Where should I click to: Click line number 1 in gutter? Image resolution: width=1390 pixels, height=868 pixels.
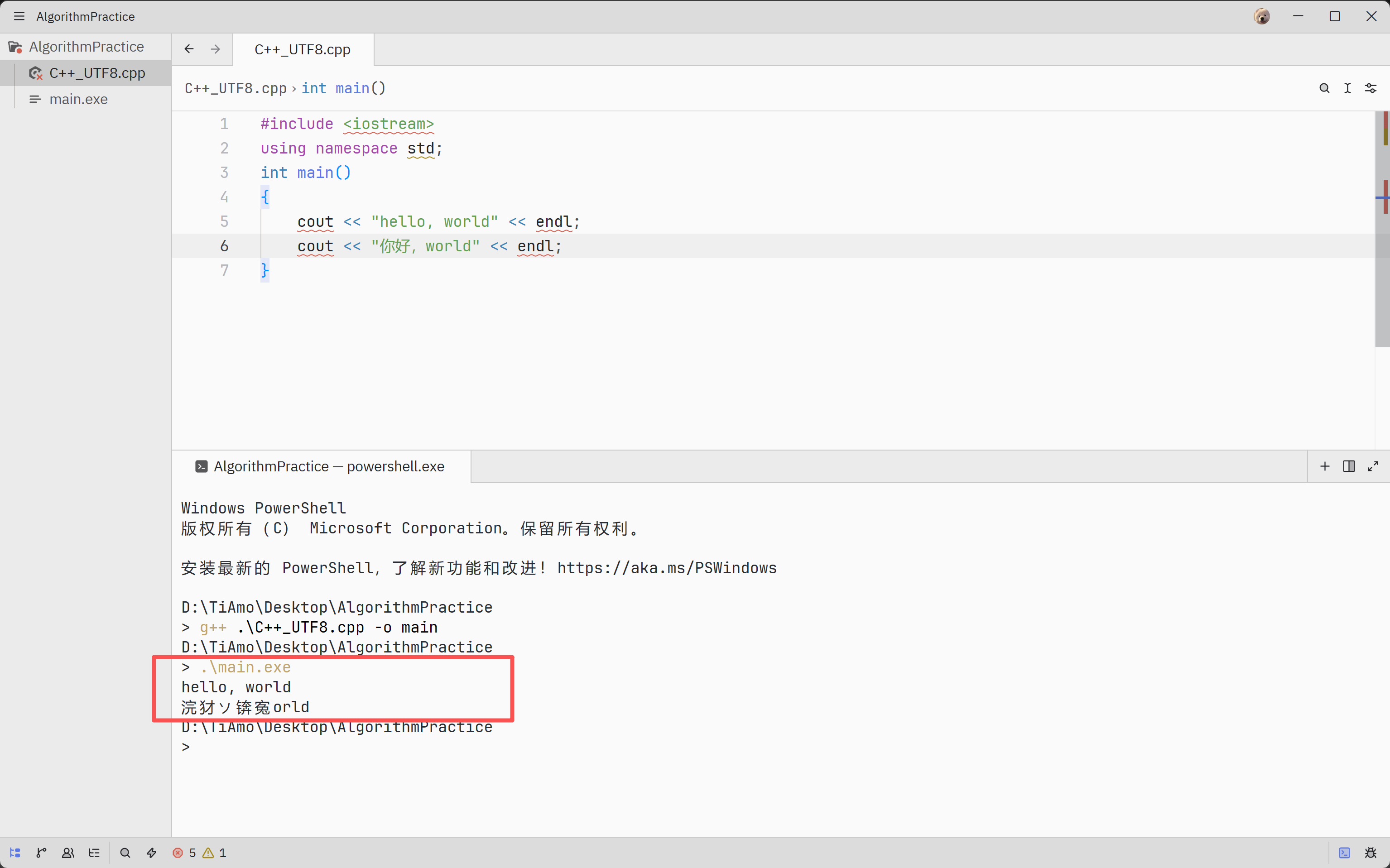tap(224, 124)
